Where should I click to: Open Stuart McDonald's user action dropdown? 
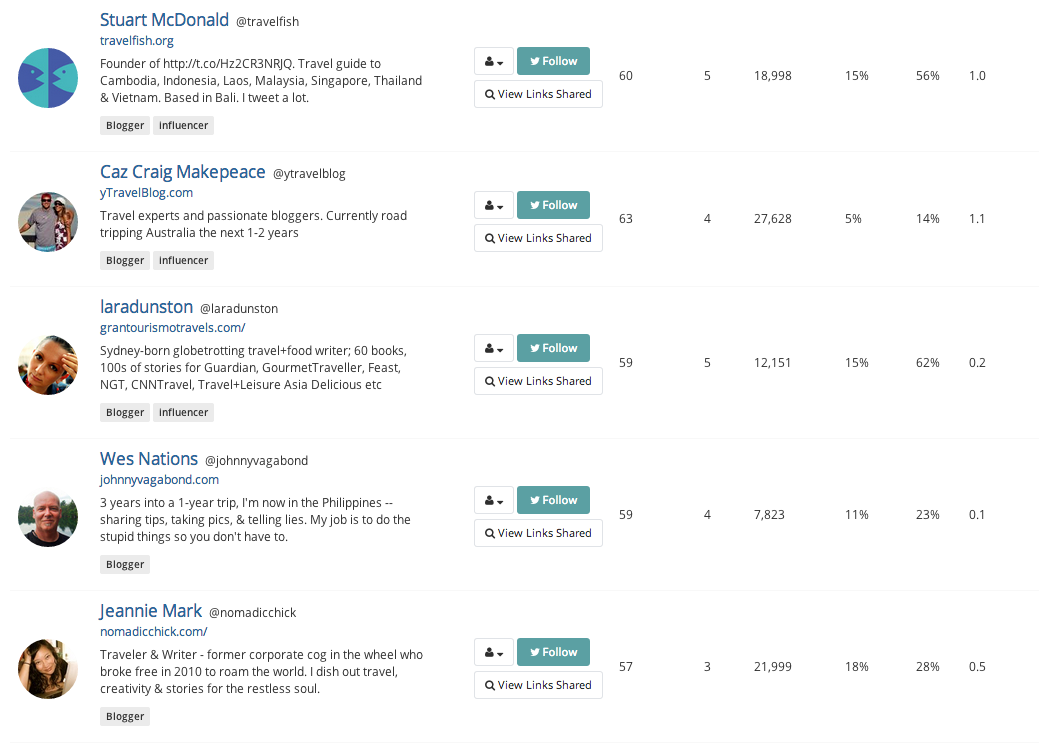coord(494,61)
